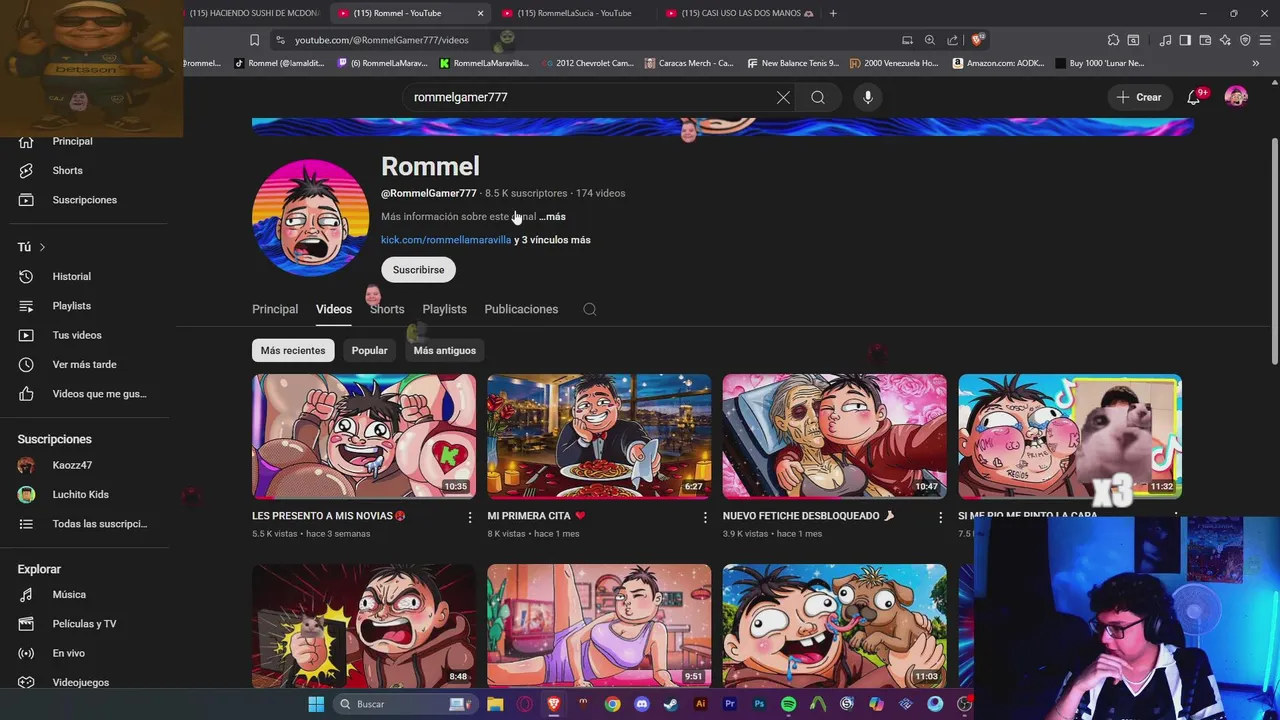Open options for NUEVO FETICHE DESBLOQUEADO video
The width and height of the screenshot is (1280, 720).
[940, 517]
